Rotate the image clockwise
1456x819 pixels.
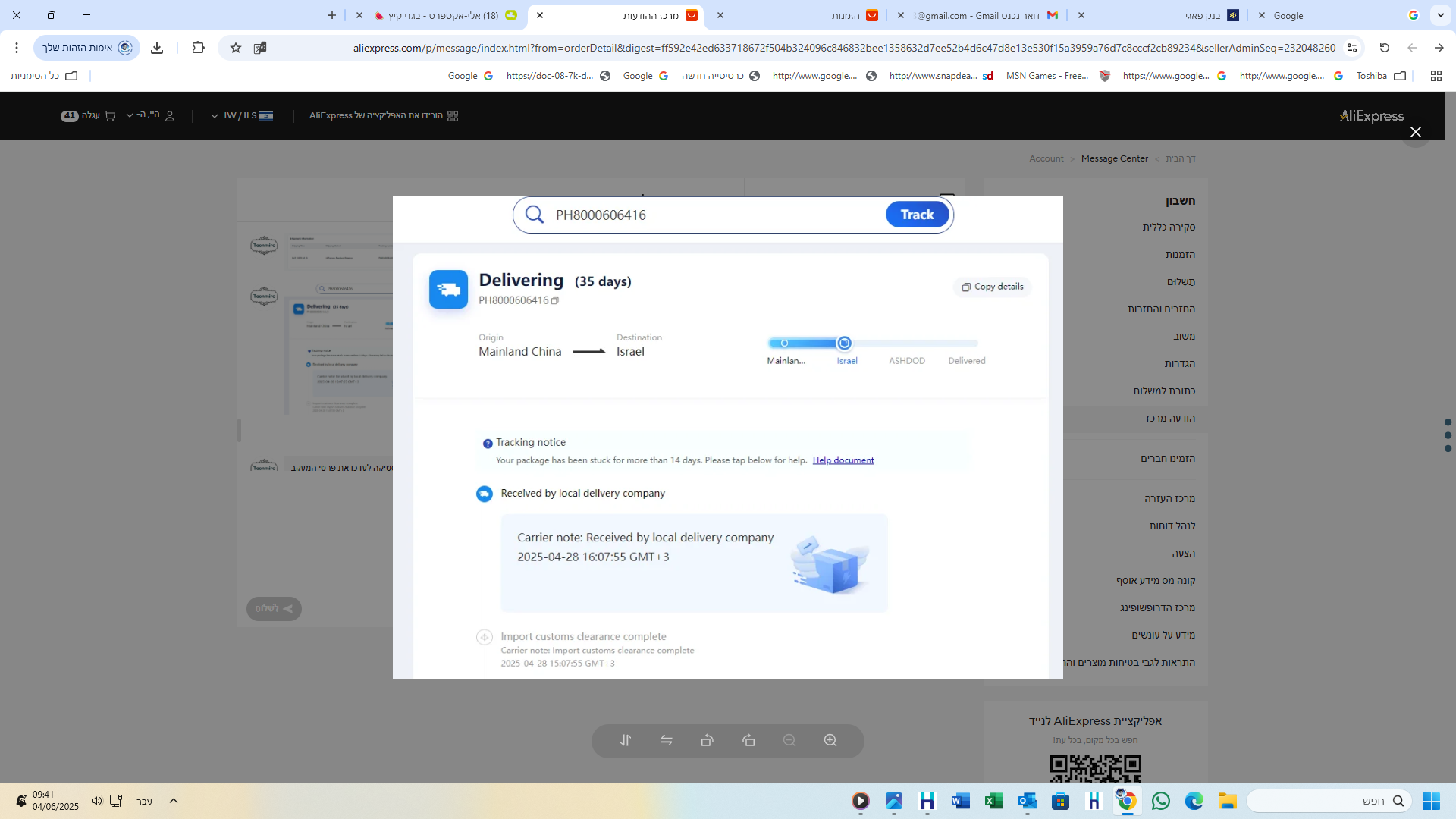(748, 740)
